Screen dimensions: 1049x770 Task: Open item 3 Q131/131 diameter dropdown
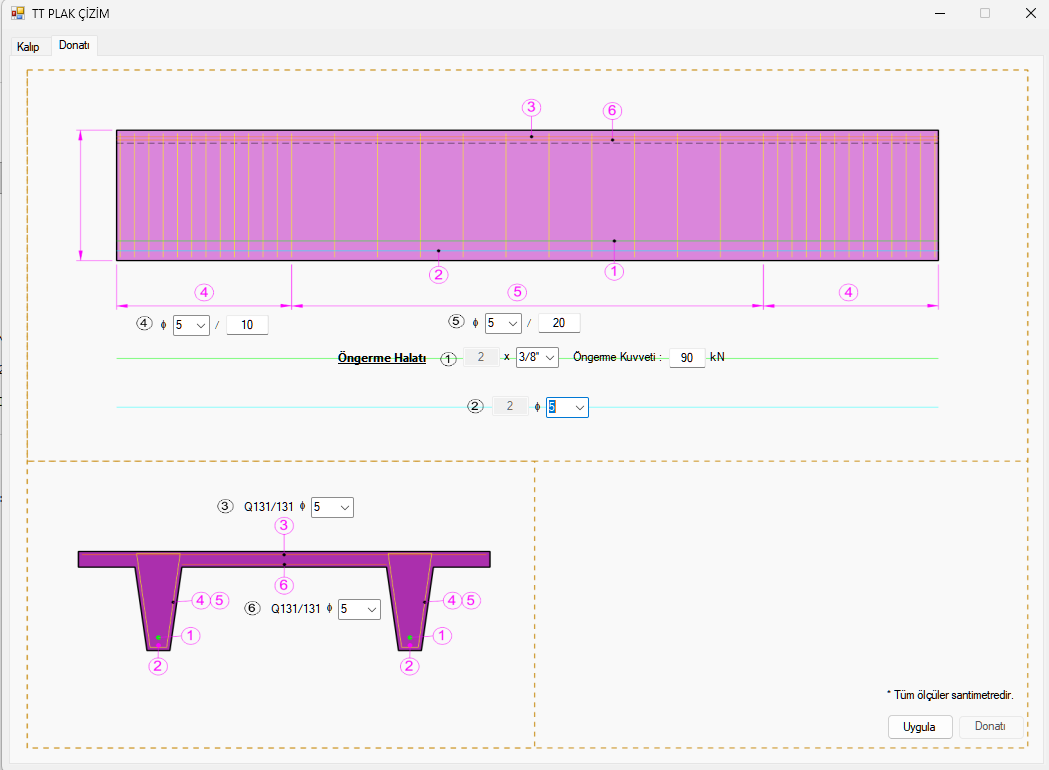pos(333,508)
